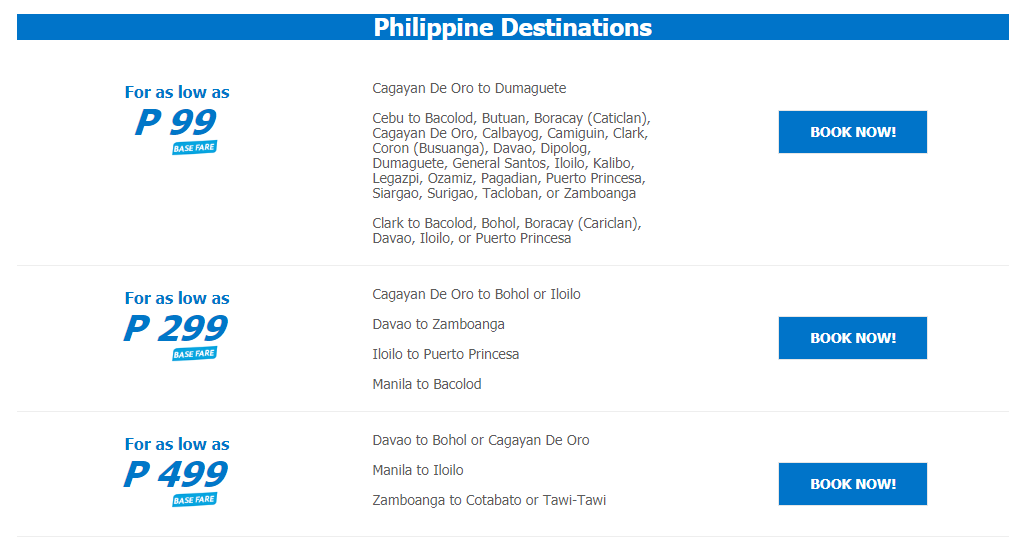
Task: Click BOOK NOW for P 299 fares
Action: [852, 337]
